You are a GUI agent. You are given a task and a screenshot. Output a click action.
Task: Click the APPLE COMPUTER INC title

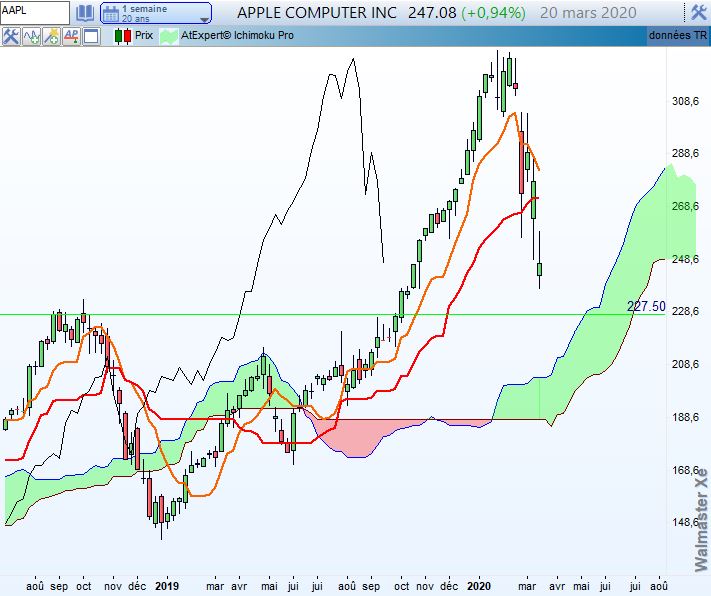(317, 13)
